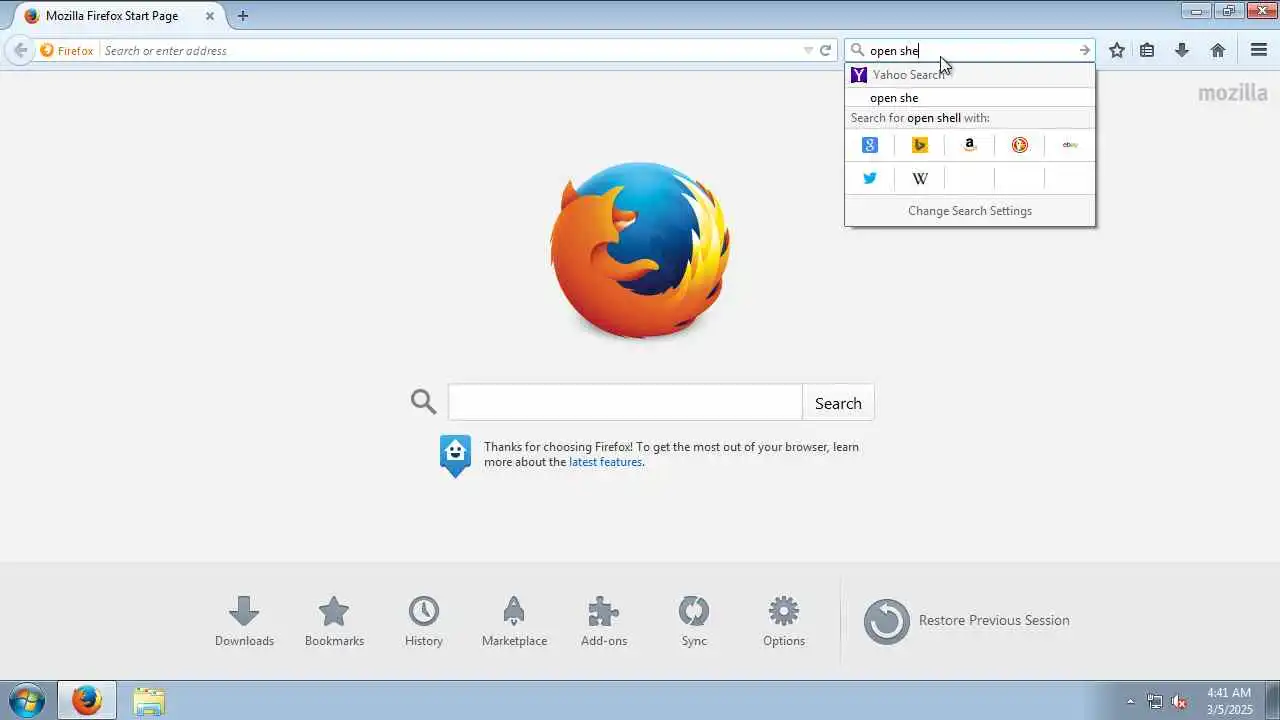Image resolution: width=1280 pixels, height=720 pixels.
Task: Search with Twitter engine icon
Action: tap(870, 179)
